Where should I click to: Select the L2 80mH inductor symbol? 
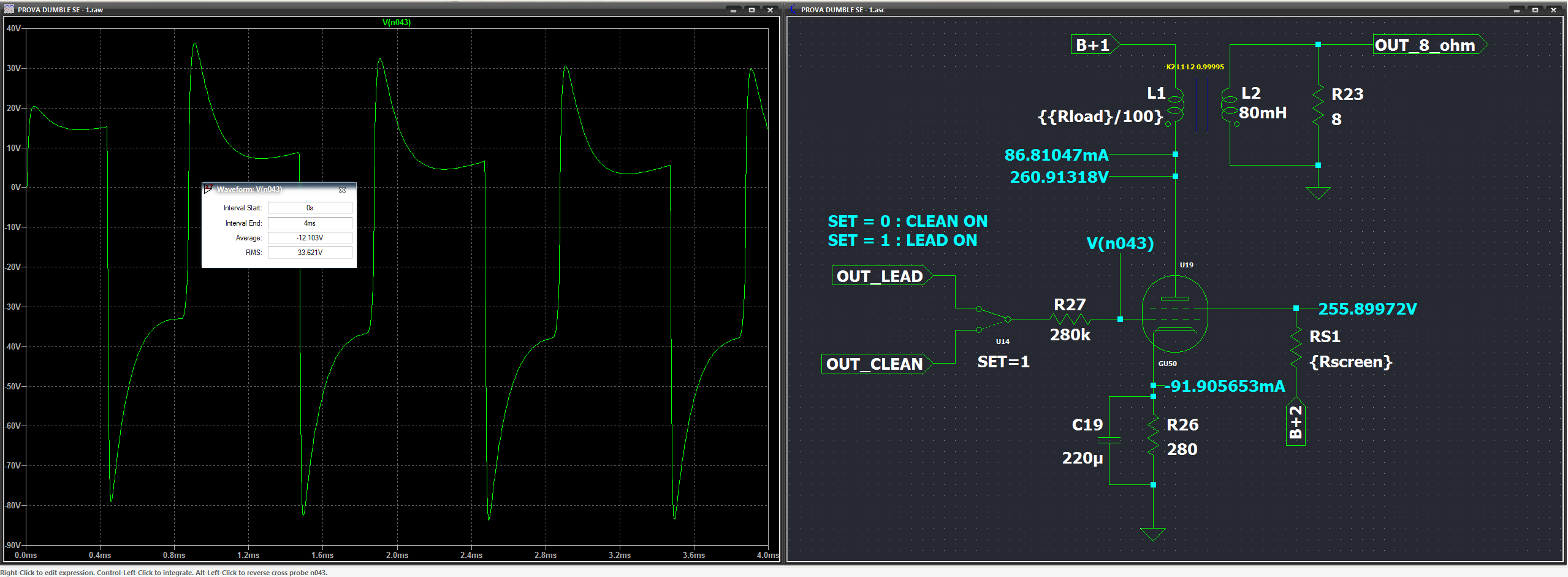(x=1229, y=107)
